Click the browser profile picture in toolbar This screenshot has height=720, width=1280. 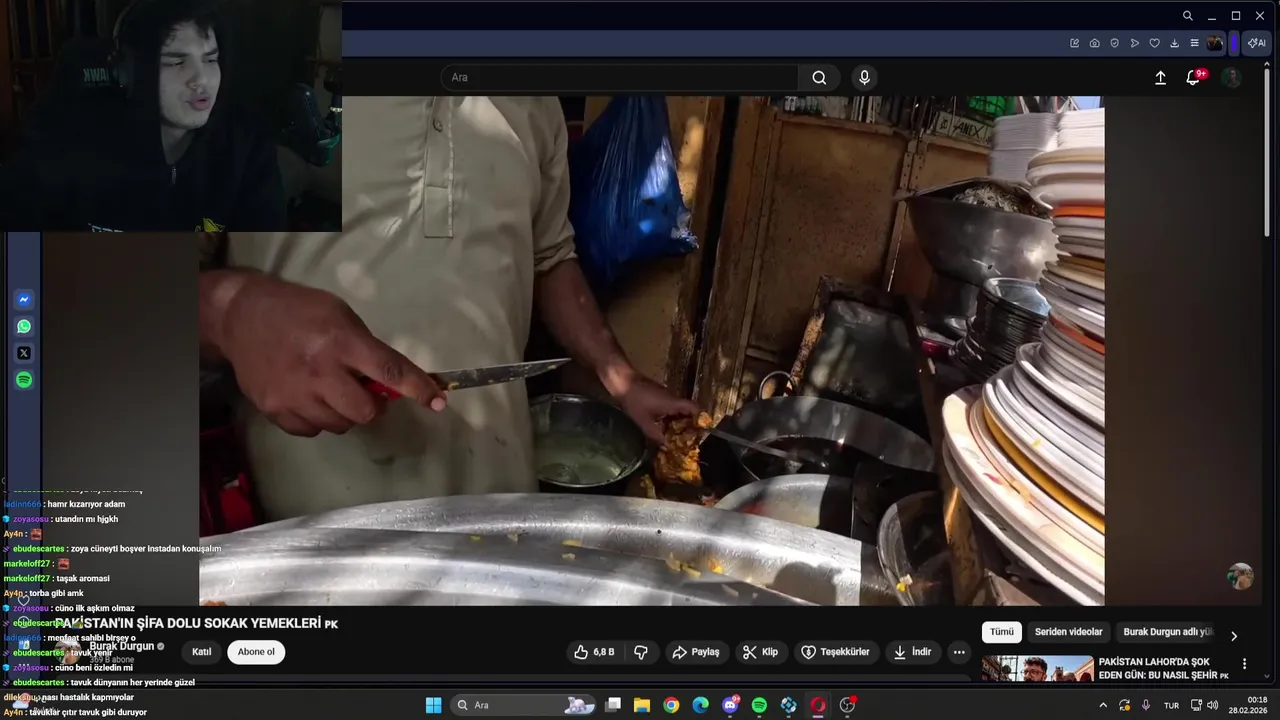(1215, 43)
